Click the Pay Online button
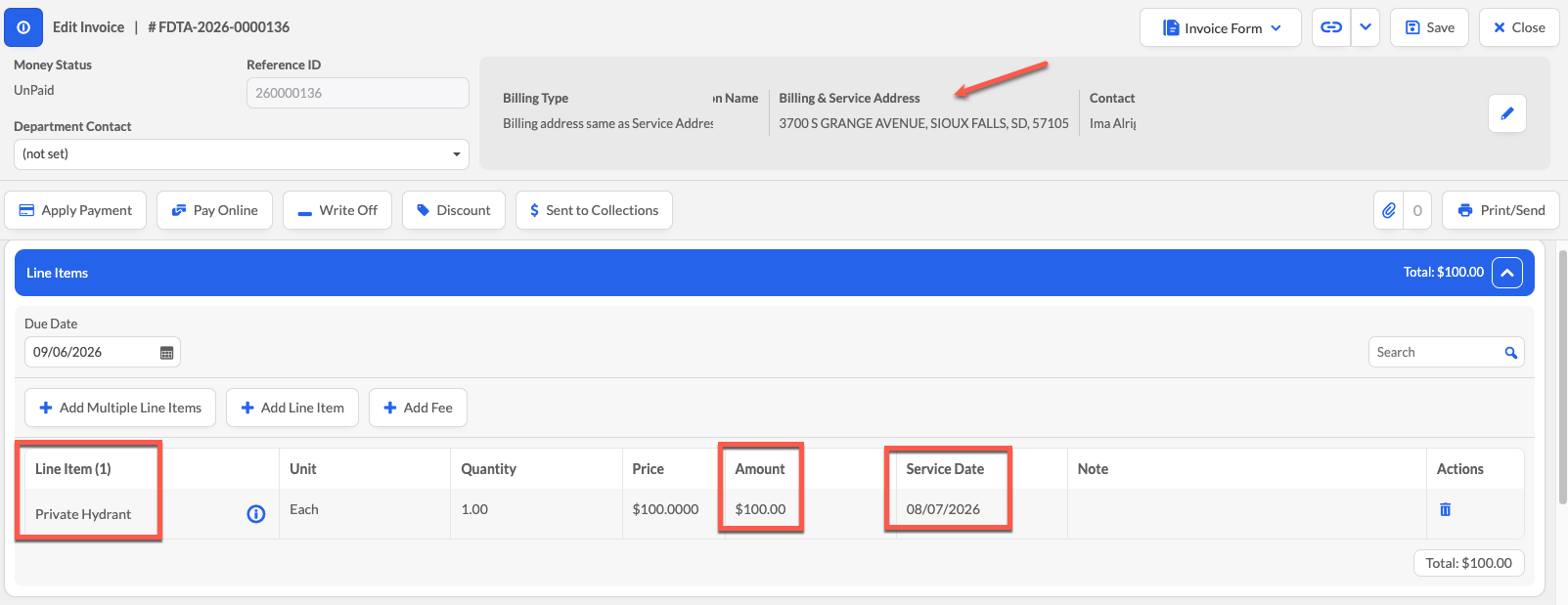Image resolution: width=1568 pixels, height=605 pixels. pos(214,210)
